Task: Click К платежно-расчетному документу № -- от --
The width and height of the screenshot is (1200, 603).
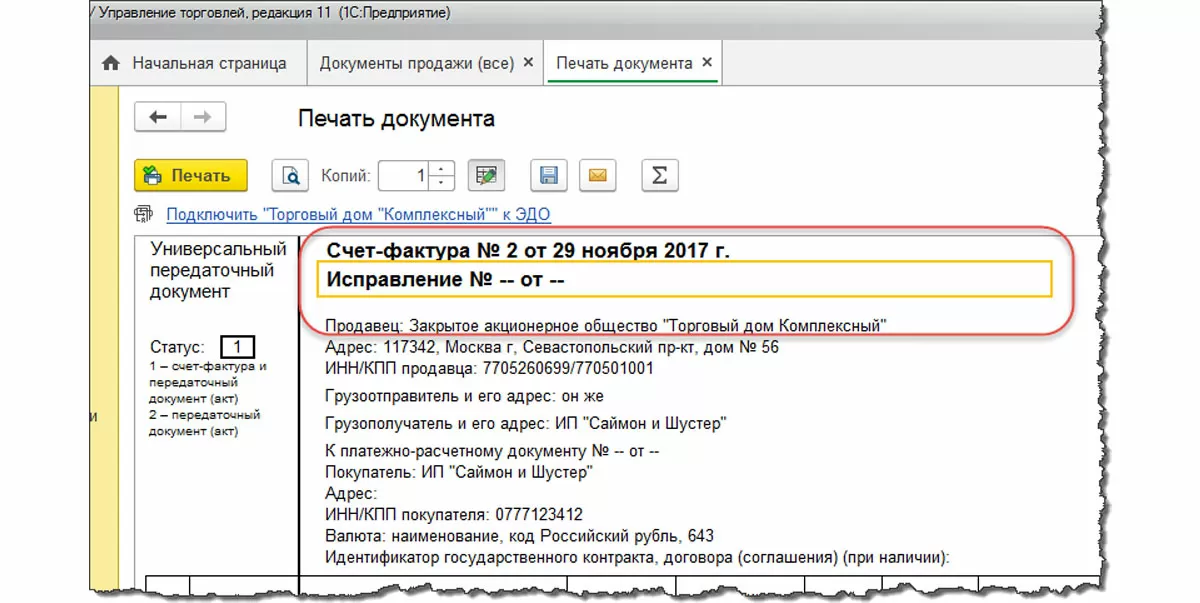Action: coord(492,452)
